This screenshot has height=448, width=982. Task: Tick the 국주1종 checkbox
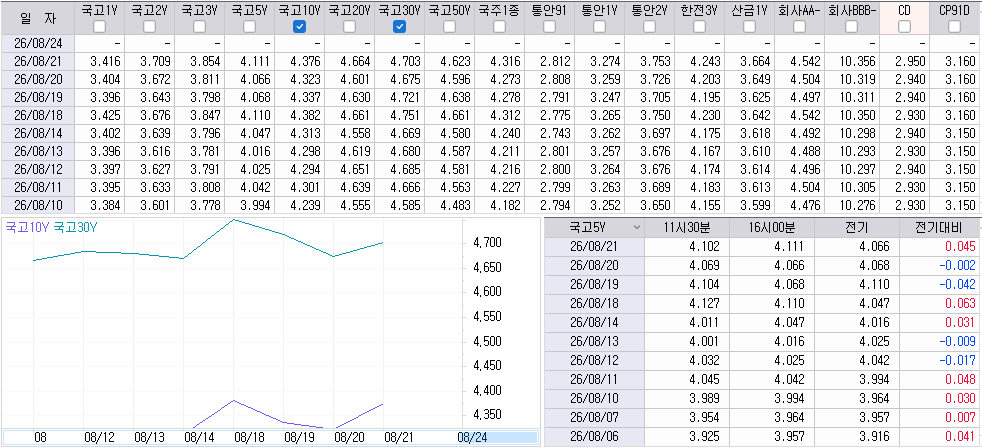[499, 26]
